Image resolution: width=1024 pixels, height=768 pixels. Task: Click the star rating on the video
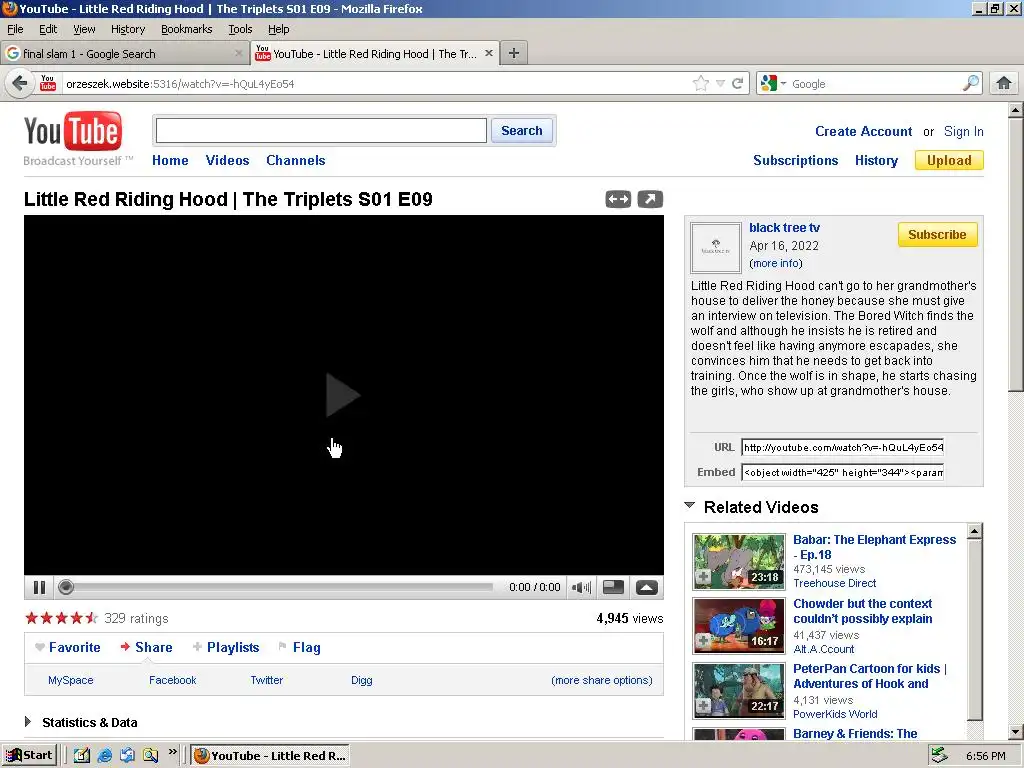[61, 618]
